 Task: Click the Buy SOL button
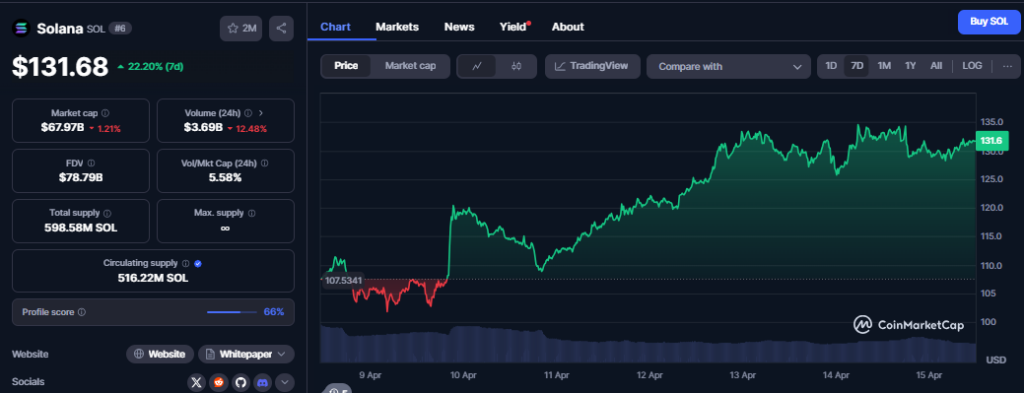tap(989, 22)
